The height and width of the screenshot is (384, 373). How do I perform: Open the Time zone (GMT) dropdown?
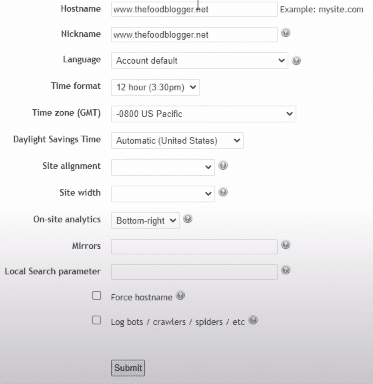click(x=203, y=114)
